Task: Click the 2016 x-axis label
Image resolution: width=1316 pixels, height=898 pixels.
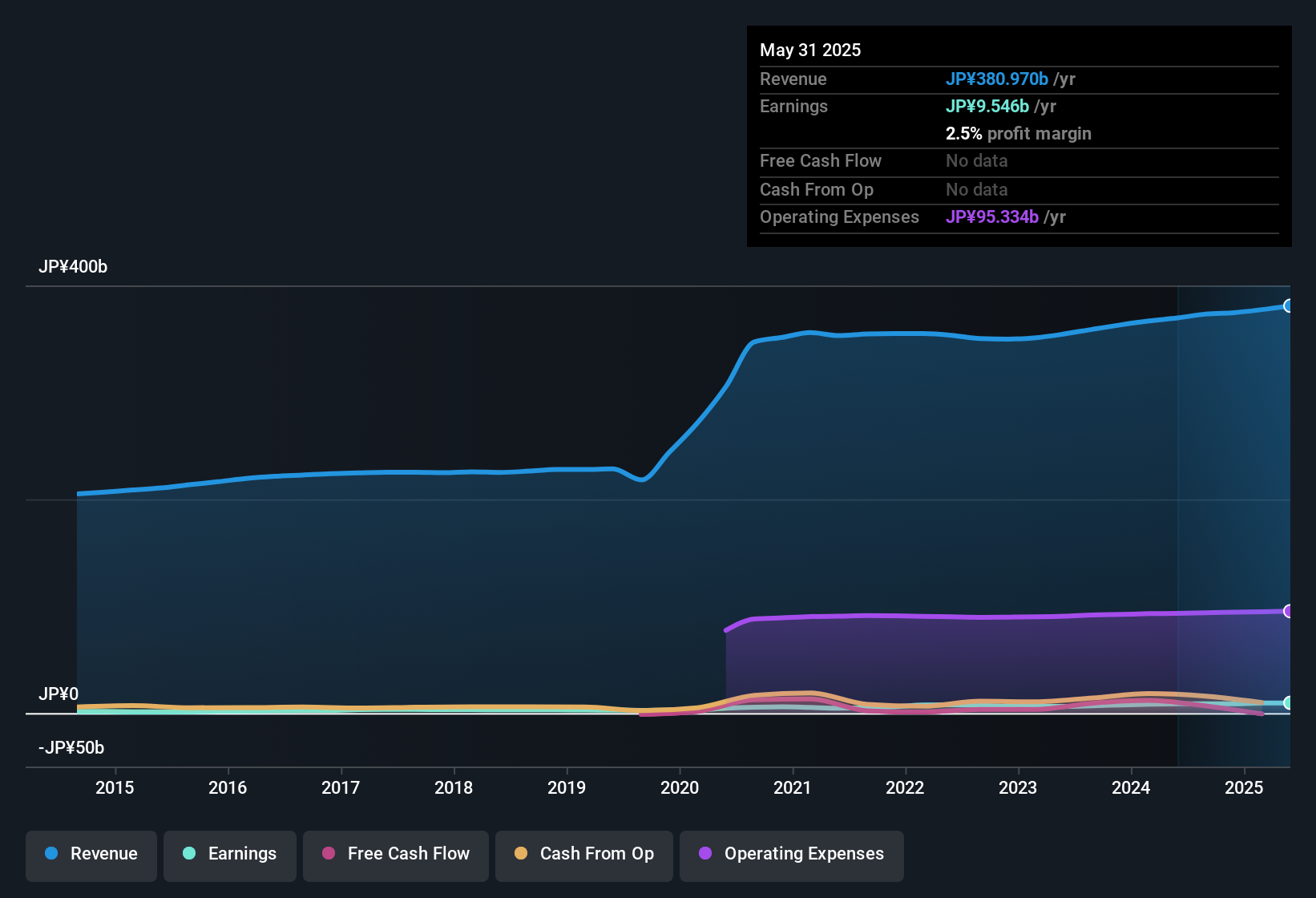Action: tap(228, 787)
